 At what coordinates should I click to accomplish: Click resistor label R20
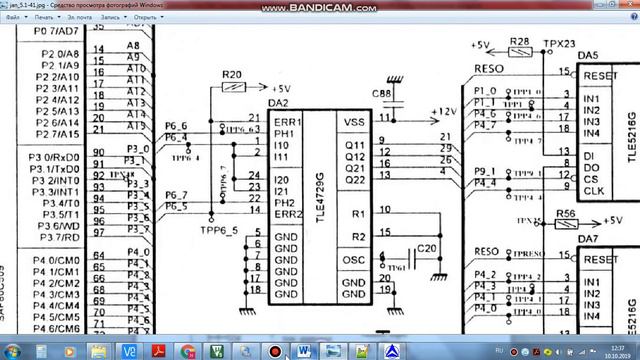(x=231, y=75)
